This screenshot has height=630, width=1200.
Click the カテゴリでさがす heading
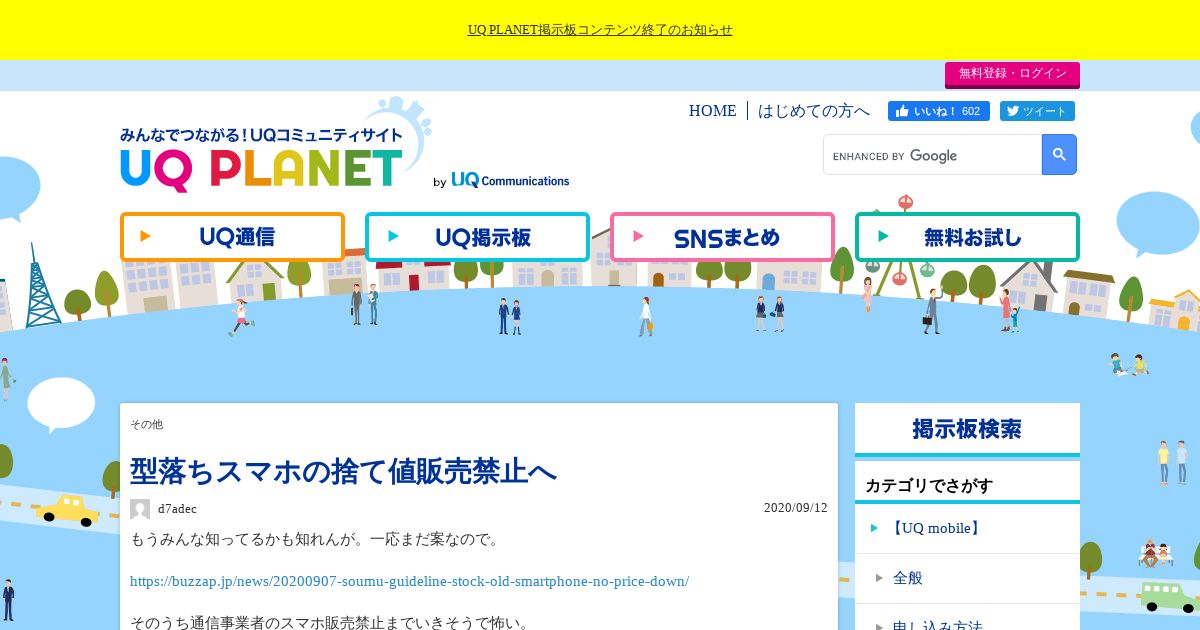(x=929, y=486)
